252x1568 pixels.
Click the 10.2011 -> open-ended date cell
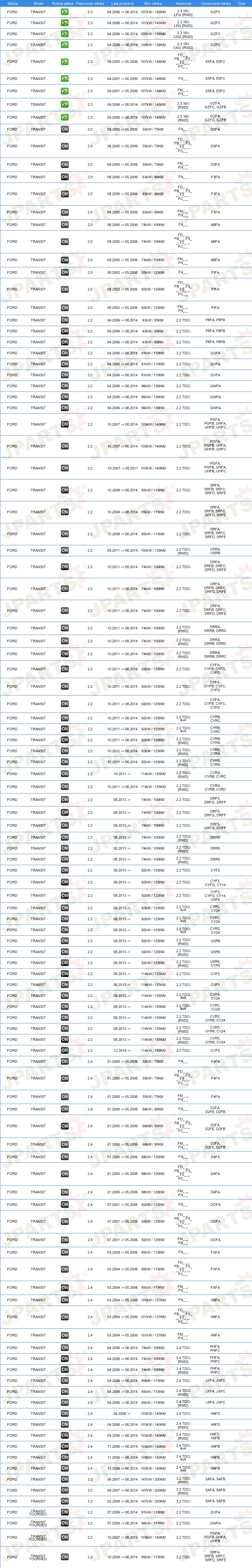122,774
